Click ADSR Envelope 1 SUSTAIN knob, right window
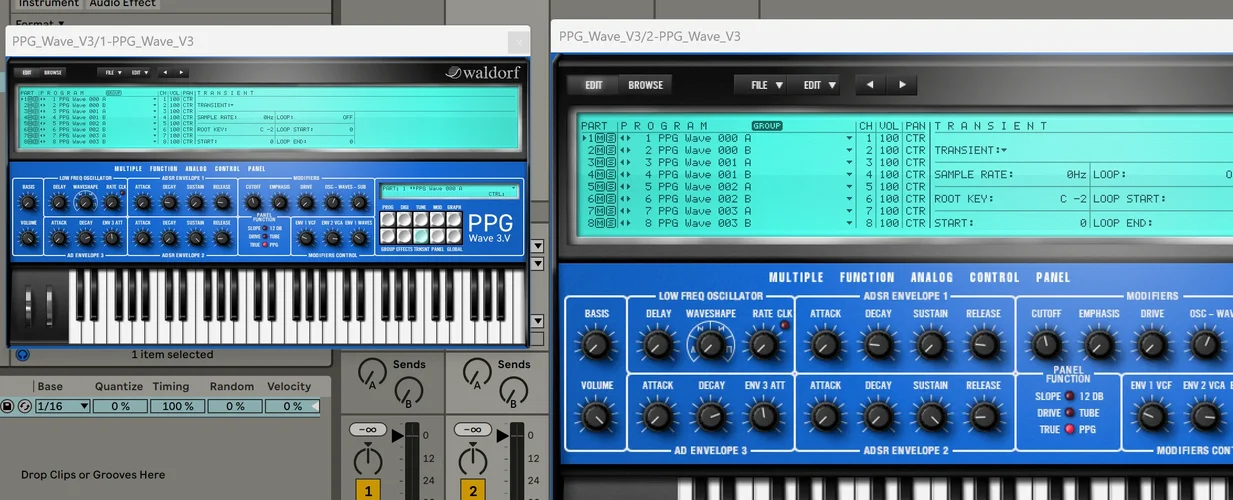The width and height of the screenshot is (1233, 500). pyautogui.click(x=930, y=346)
